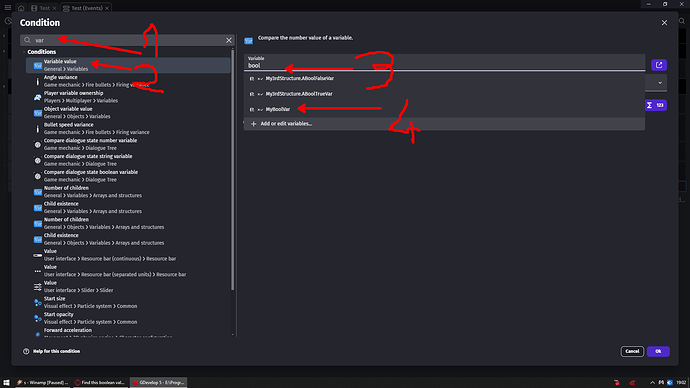This screenshot has height=388, width=690.
Task: Select Value for Resource bar (continuous)
Action: click(x=128, y=255)
